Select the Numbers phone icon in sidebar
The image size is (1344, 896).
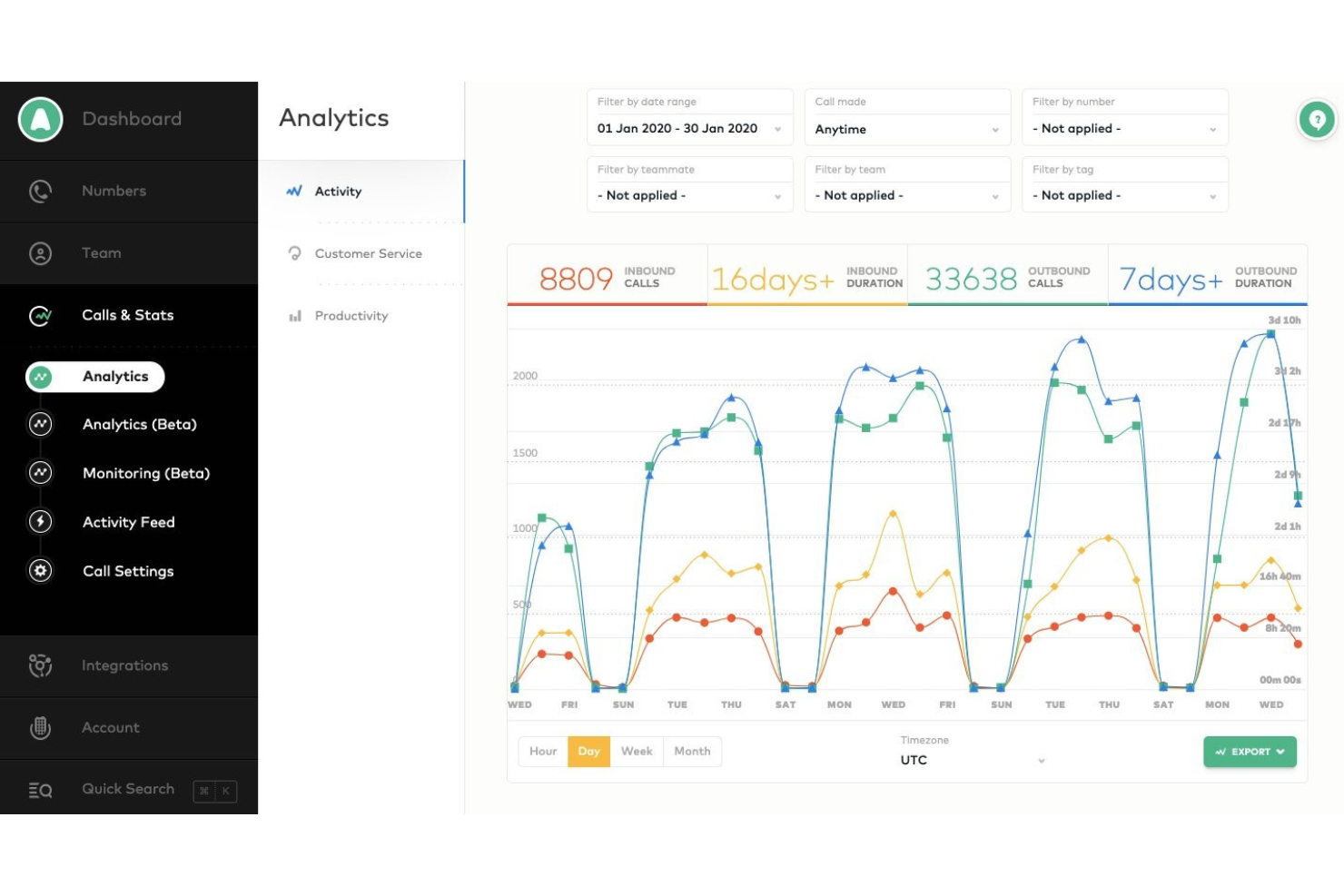pyautogui.click(x=40, y=191)
